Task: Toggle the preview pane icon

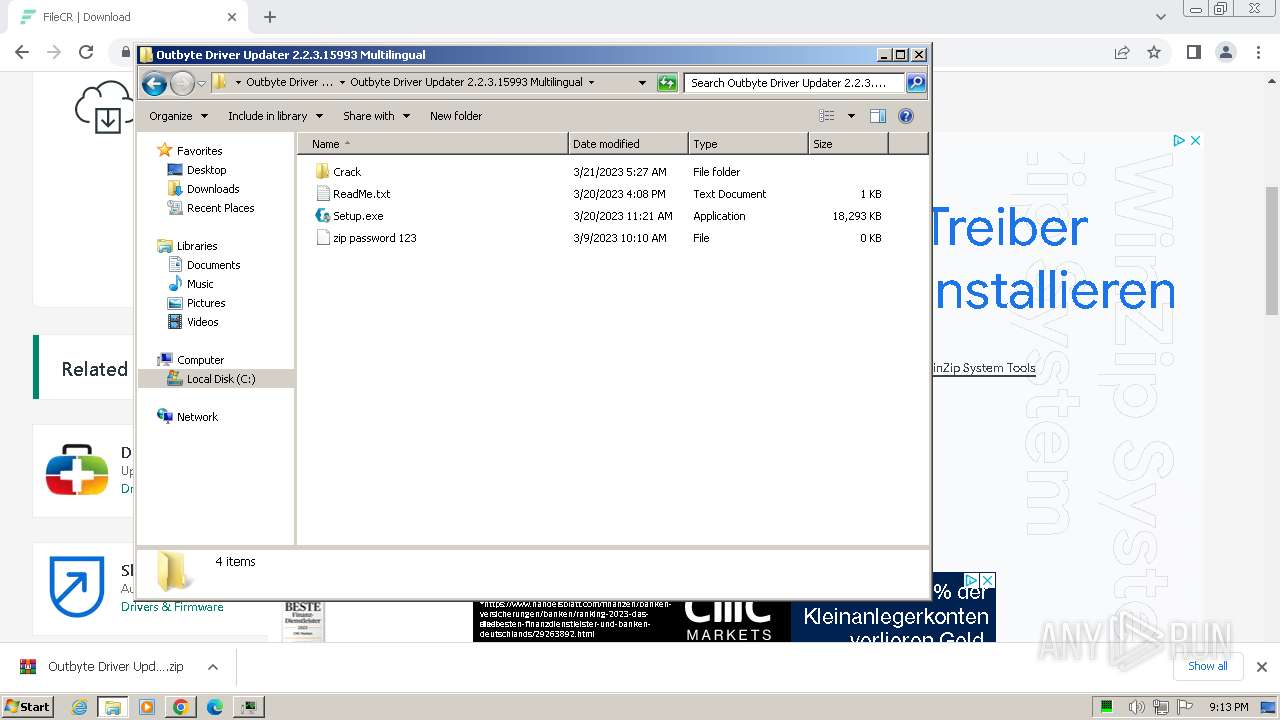Action: click(x=877, y=116)
